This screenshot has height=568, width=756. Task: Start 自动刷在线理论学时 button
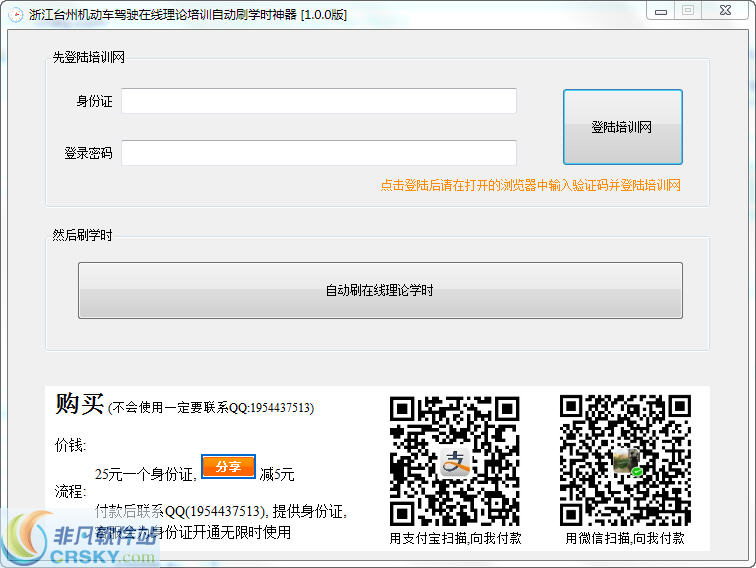[380, 290]
